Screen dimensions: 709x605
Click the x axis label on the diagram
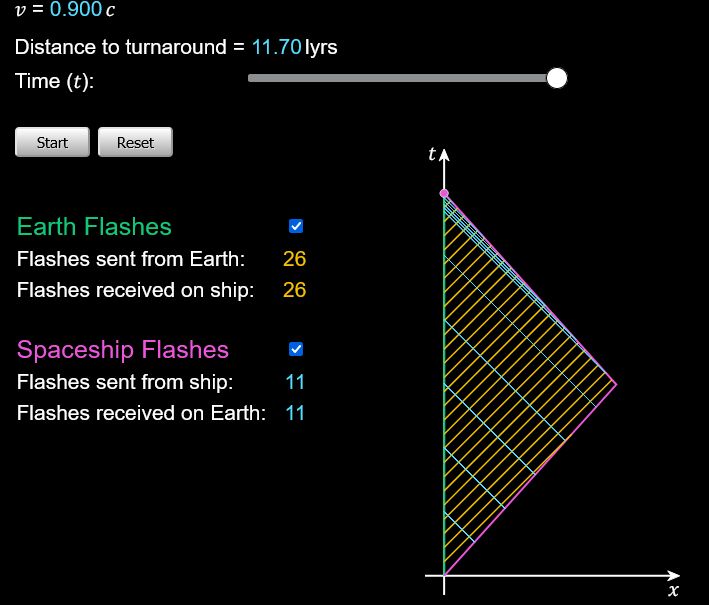(674, 590)
